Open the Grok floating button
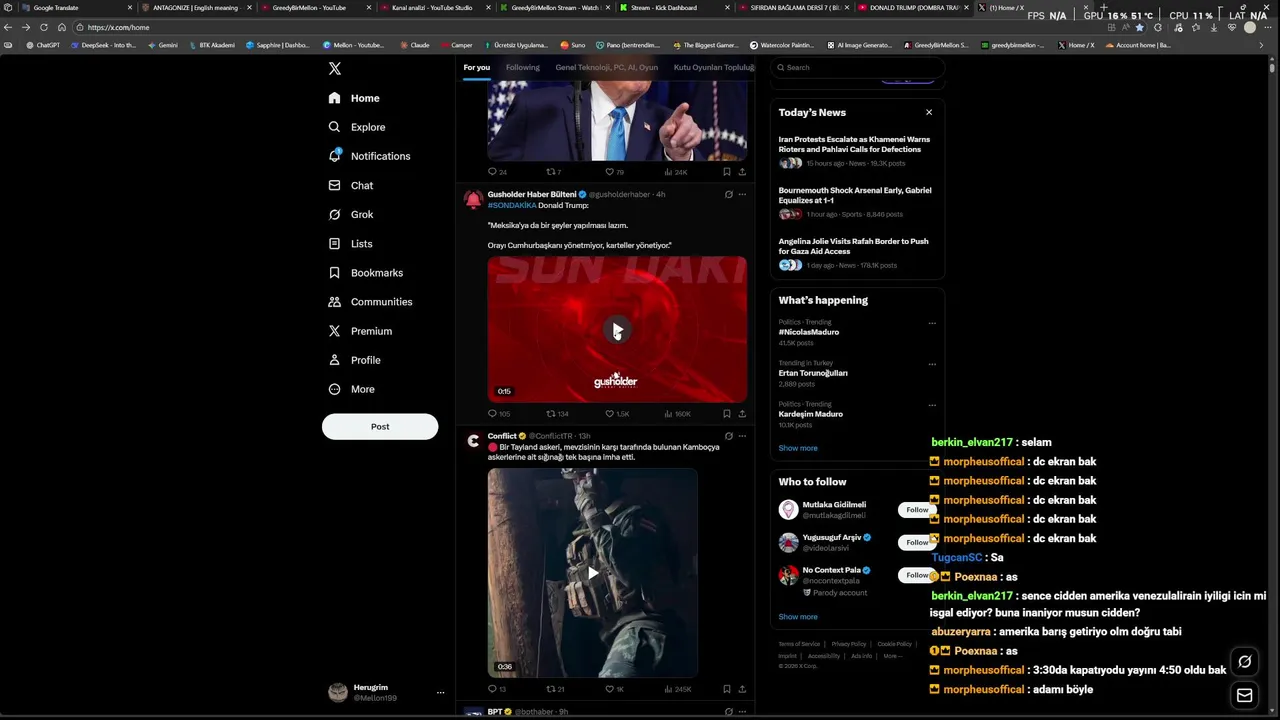Viewport: 1280px width, 720px height. 1244,661
